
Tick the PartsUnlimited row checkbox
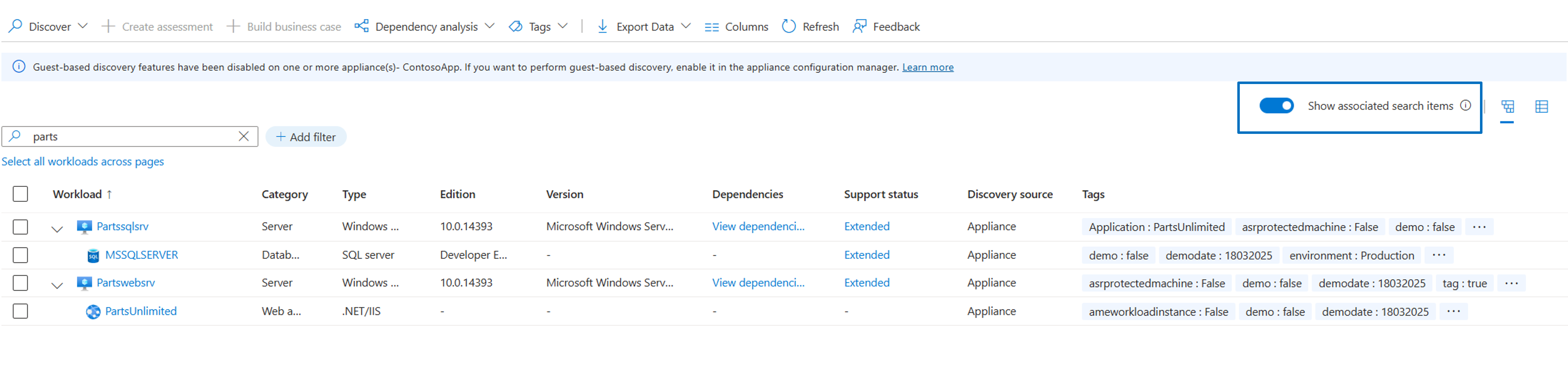pos(20,311)
